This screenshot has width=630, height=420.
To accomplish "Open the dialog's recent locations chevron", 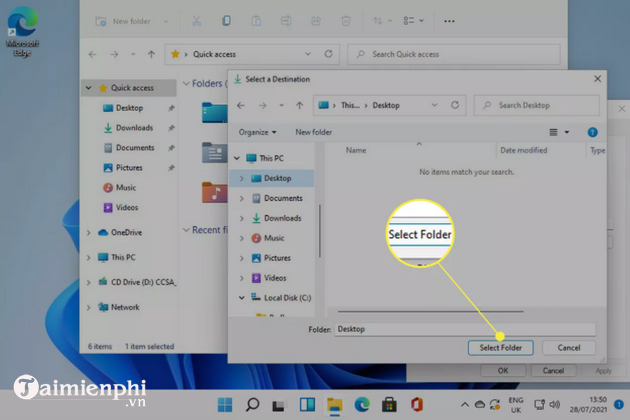I will (282, 105).
